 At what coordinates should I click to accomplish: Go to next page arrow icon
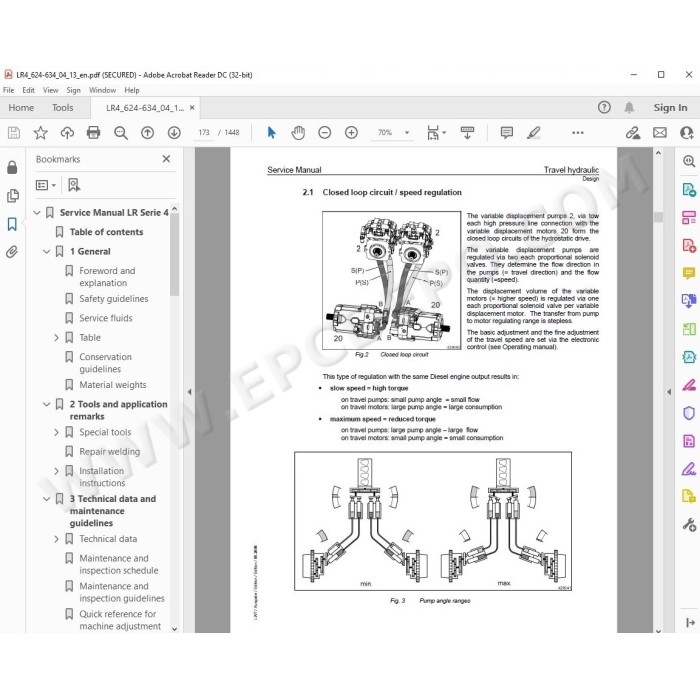tap(174, 133)
